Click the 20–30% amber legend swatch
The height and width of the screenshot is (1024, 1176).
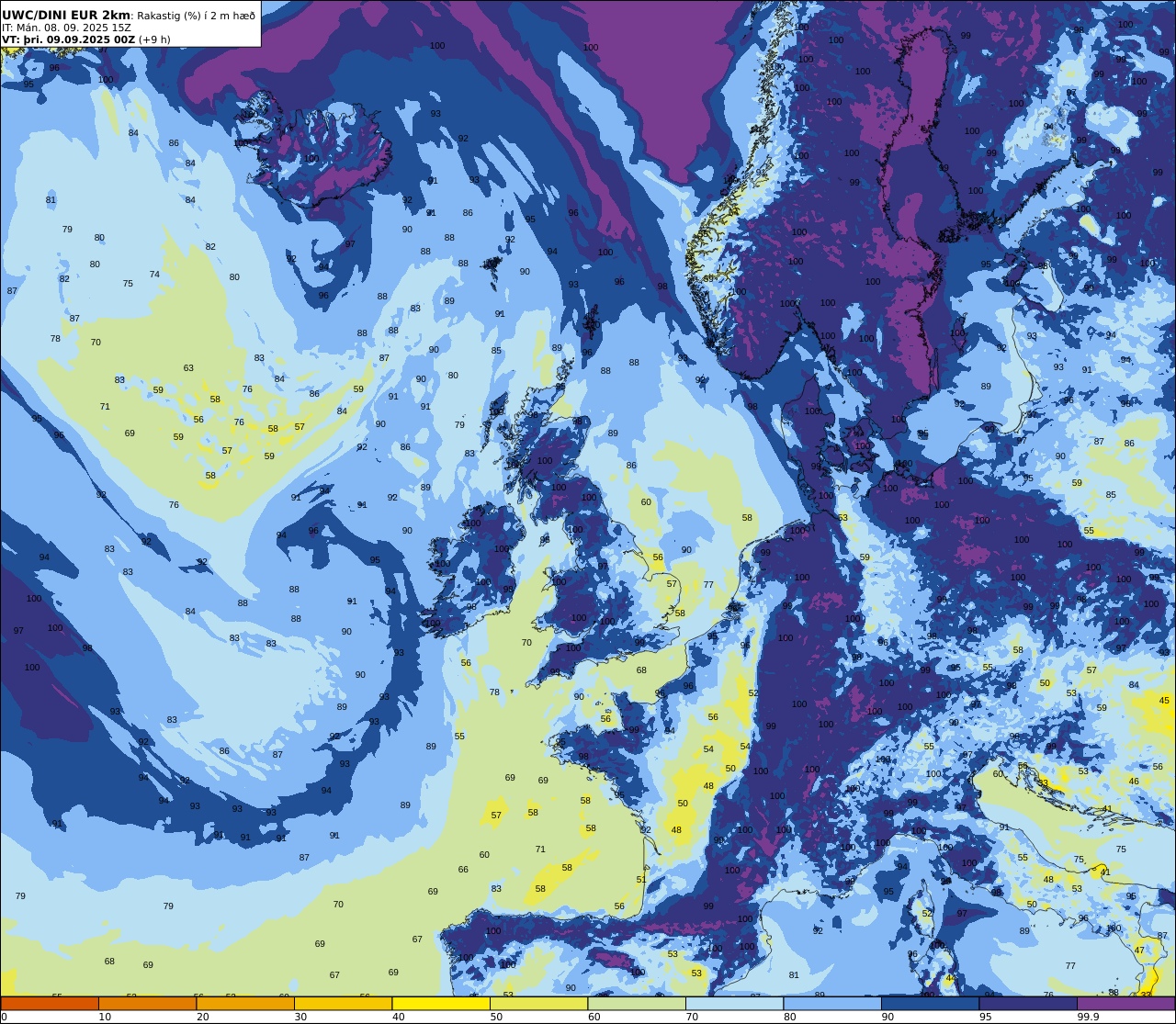[245, 1003]
